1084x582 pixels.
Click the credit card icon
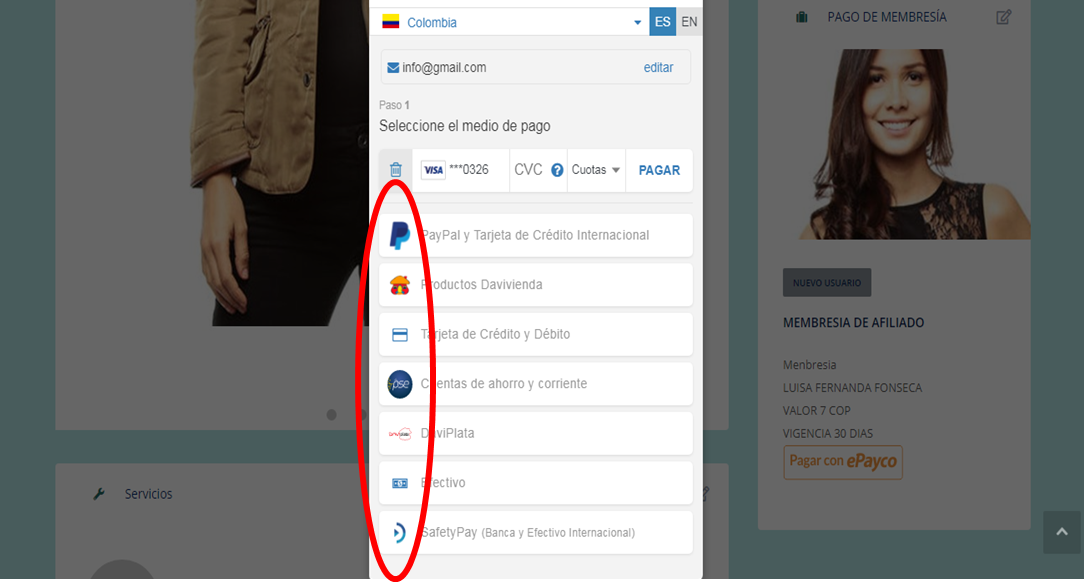400,335
